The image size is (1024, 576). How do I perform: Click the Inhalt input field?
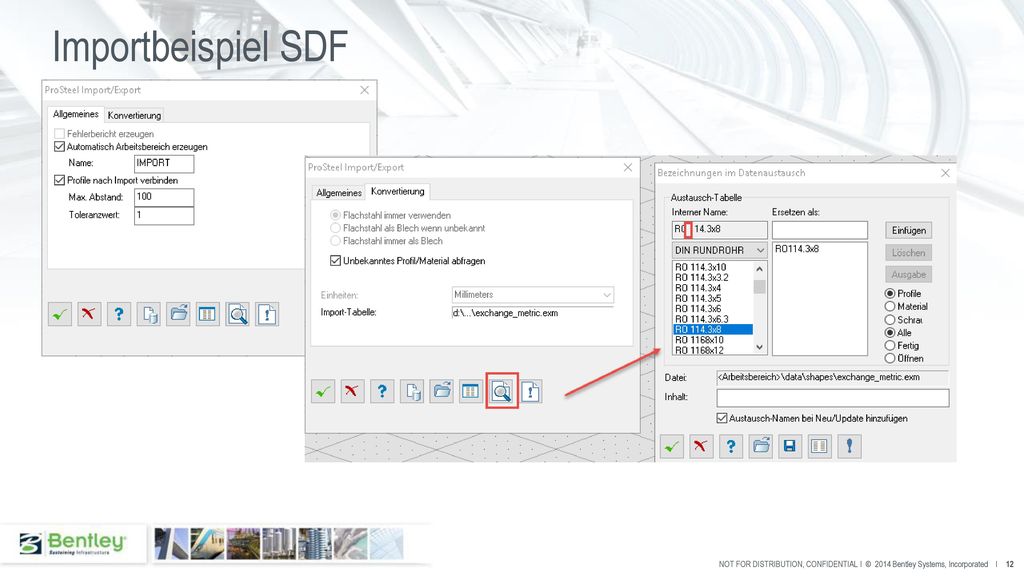[x=833, y=398]
